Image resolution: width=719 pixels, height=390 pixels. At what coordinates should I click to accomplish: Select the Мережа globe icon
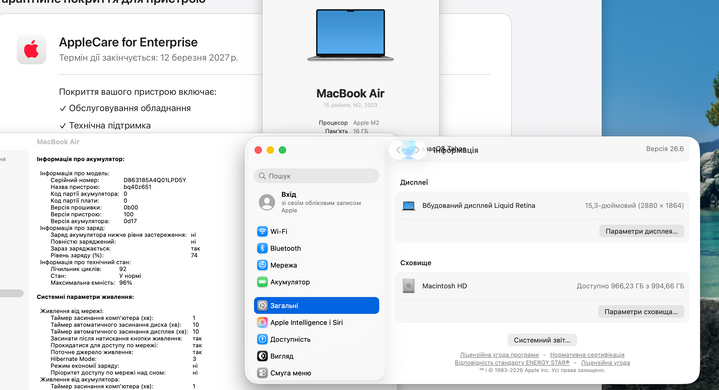click(x=262, y=265)
